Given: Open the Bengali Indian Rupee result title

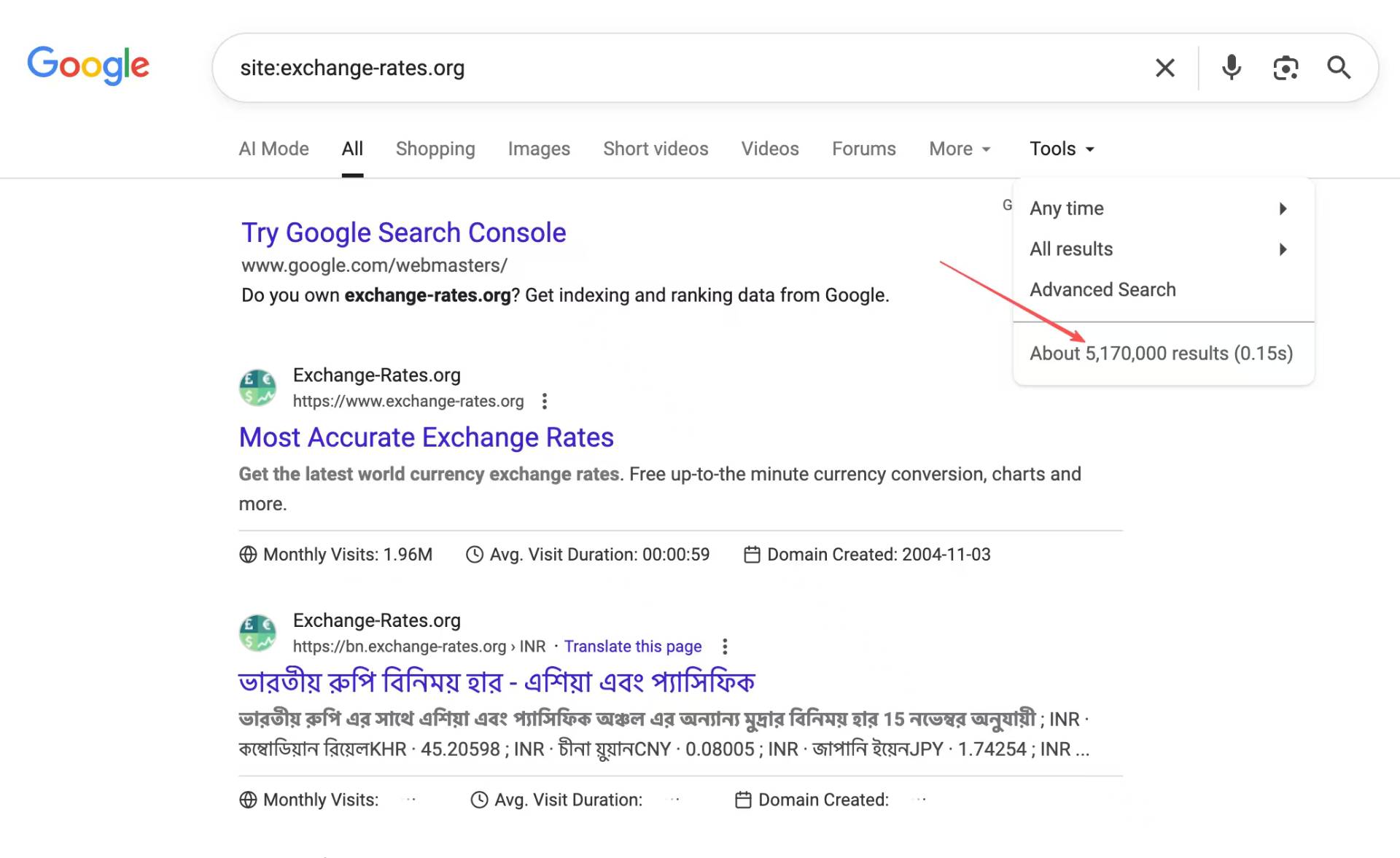Looking at the screenshot, I should [497, 682].
